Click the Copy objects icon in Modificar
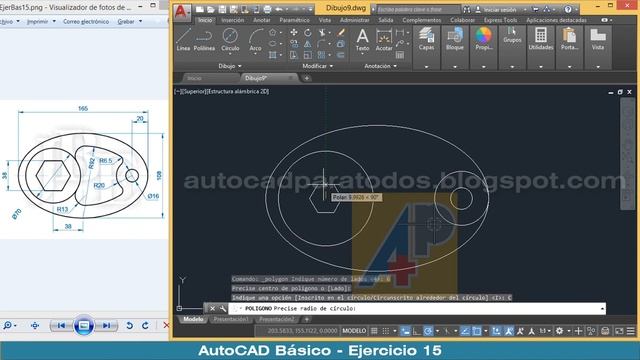The image size is (640, 360). tap(293, 44)
